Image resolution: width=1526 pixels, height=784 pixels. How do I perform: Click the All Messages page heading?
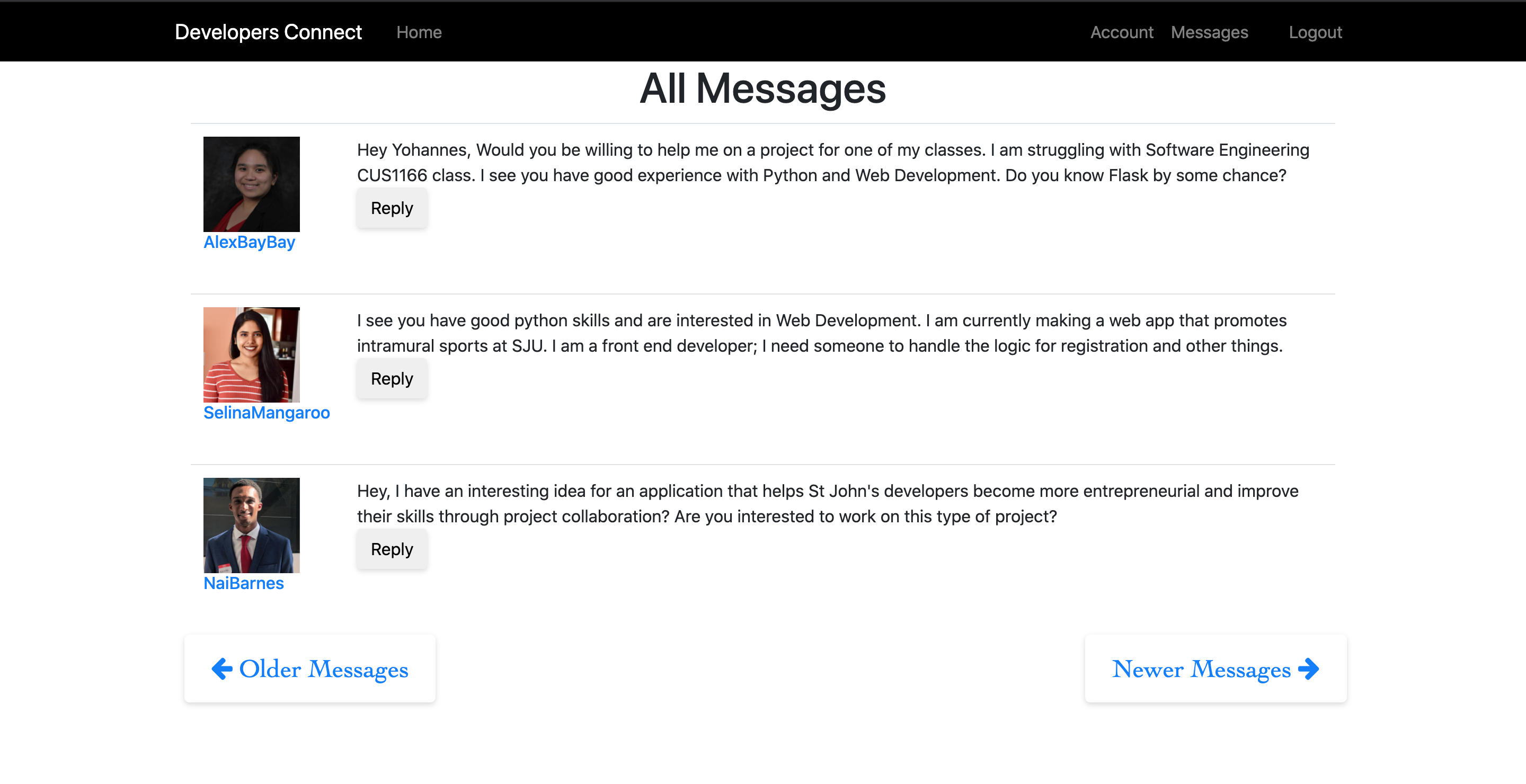coord(762,89)
